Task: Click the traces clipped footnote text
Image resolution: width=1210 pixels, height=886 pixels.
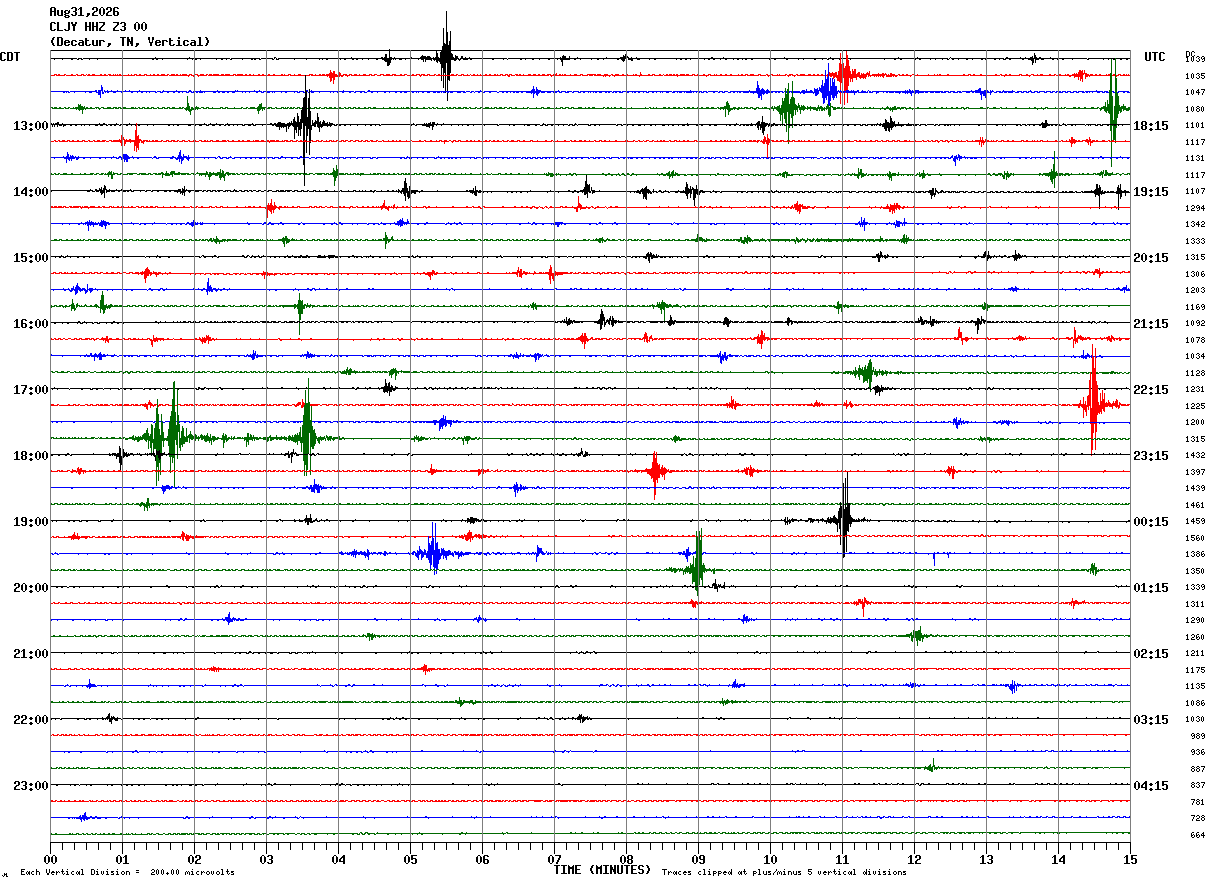Action: tap(784, 873)
